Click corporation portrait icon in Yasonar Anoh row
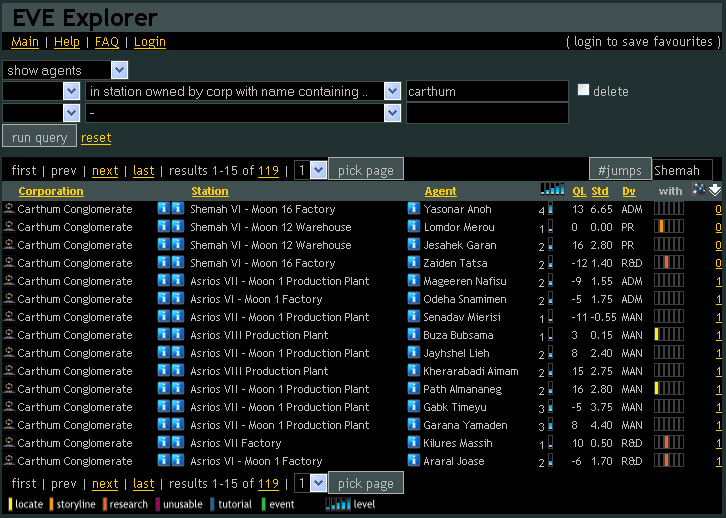 8,208
